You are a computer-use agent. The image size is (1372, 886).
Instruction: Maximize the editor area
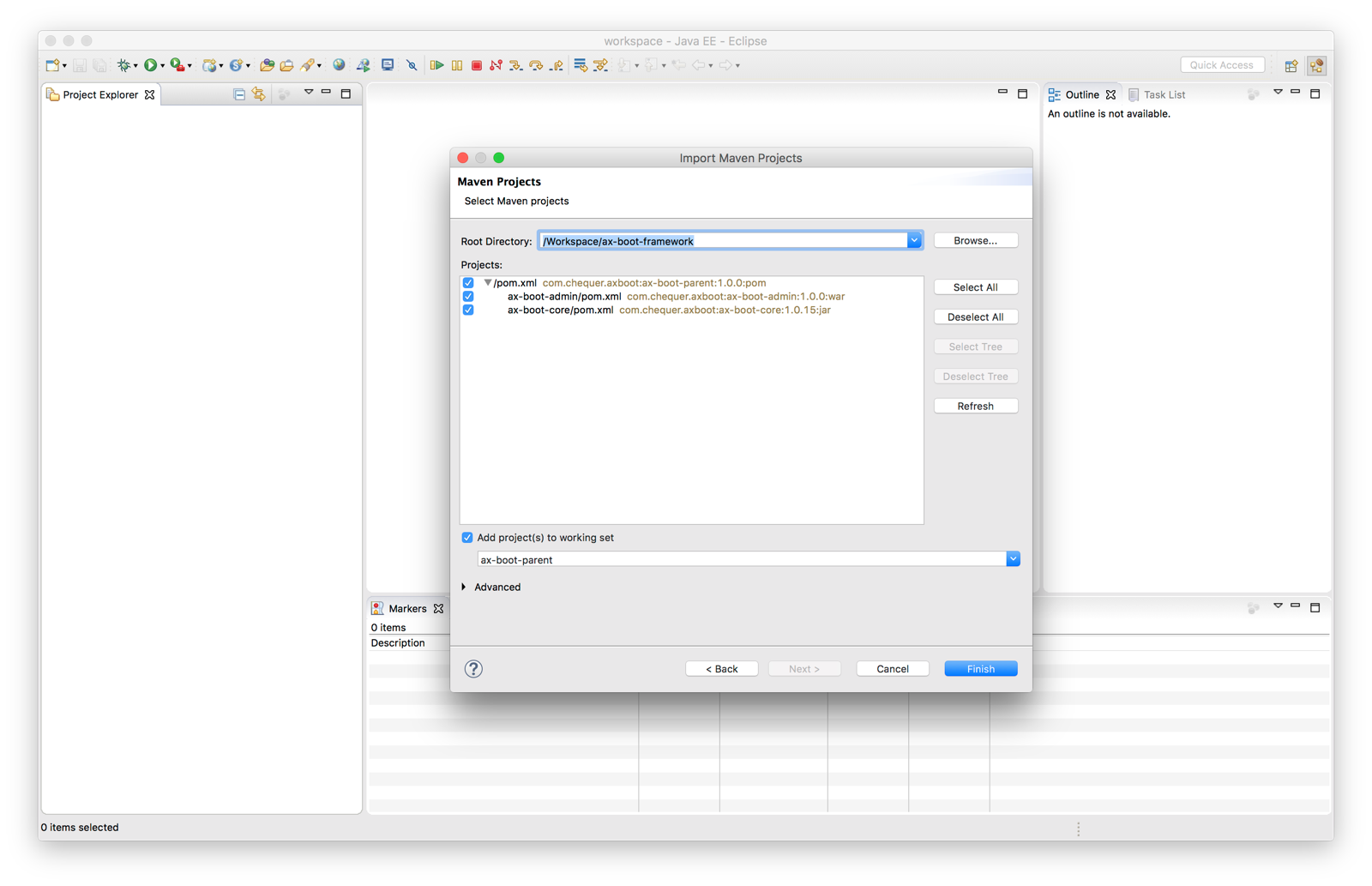1022,93
